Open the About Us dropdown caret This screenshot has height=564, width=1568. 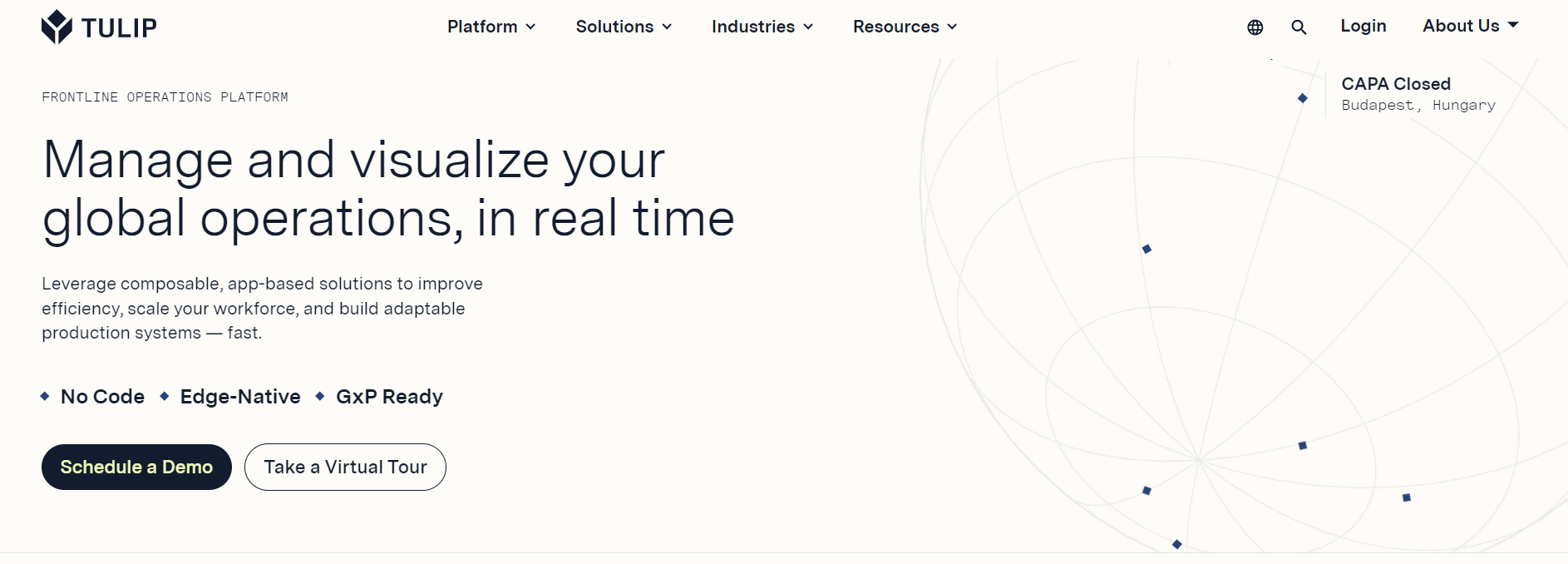tap(1513, 25)
